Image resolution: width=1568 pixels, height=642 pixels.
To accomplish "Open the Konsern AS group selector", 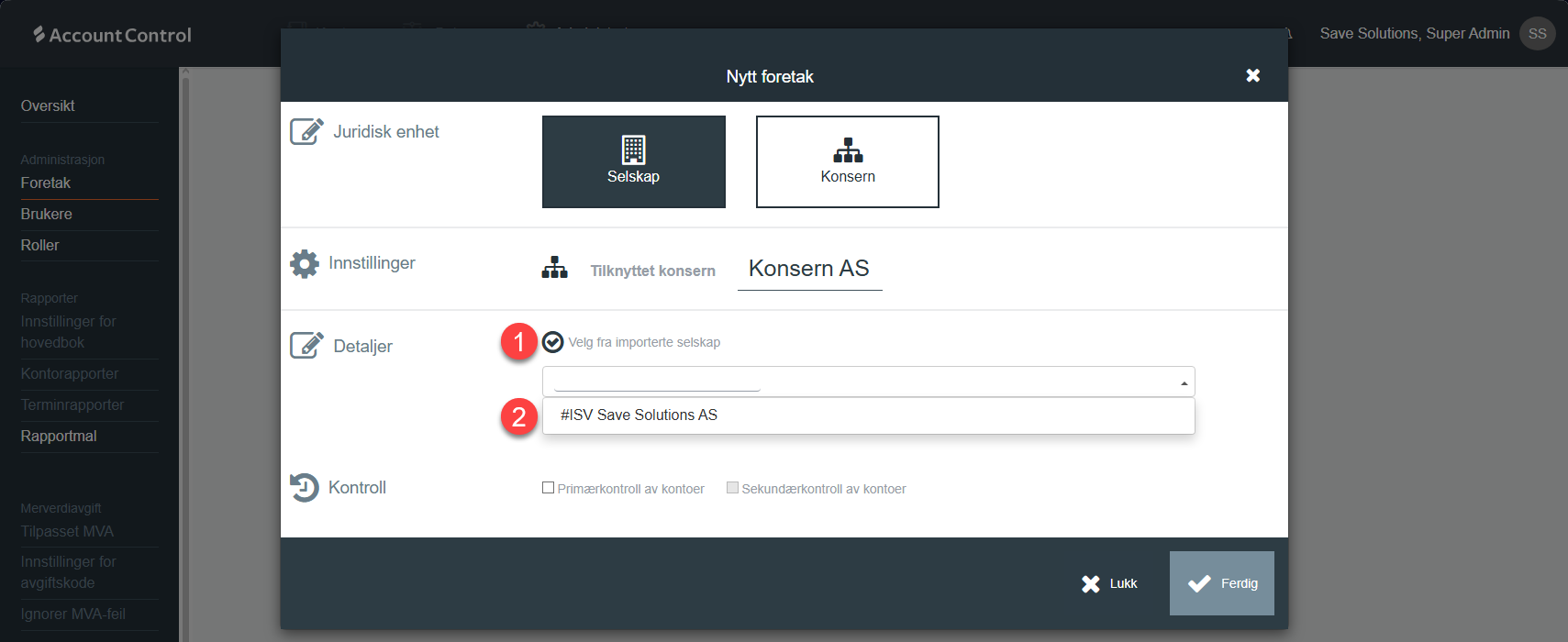I will [809, 269].
